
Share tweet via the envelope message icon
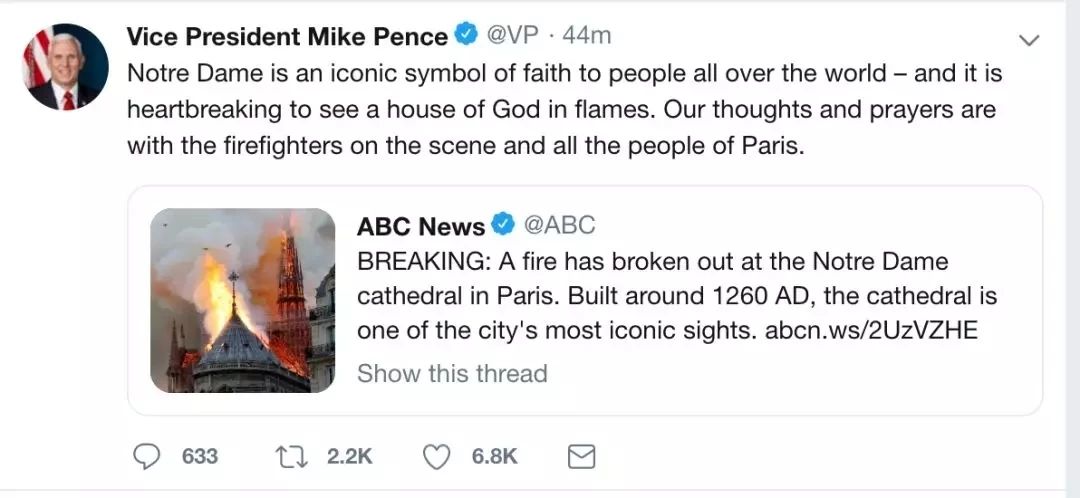tap(581, 456)
